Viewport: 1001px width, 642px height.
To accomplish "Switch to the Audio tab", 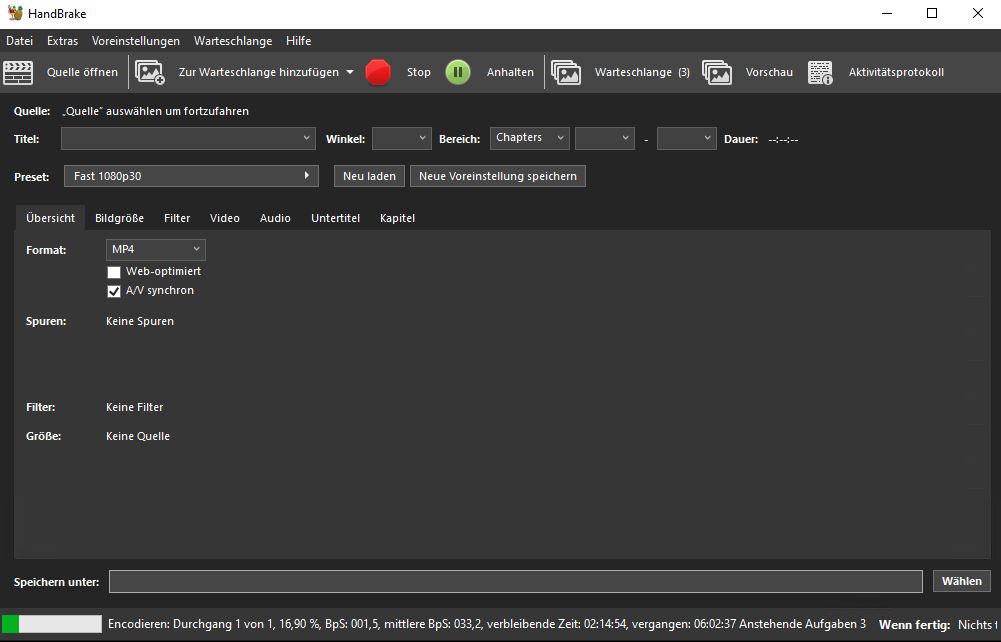I will click(x=275, y=218).
